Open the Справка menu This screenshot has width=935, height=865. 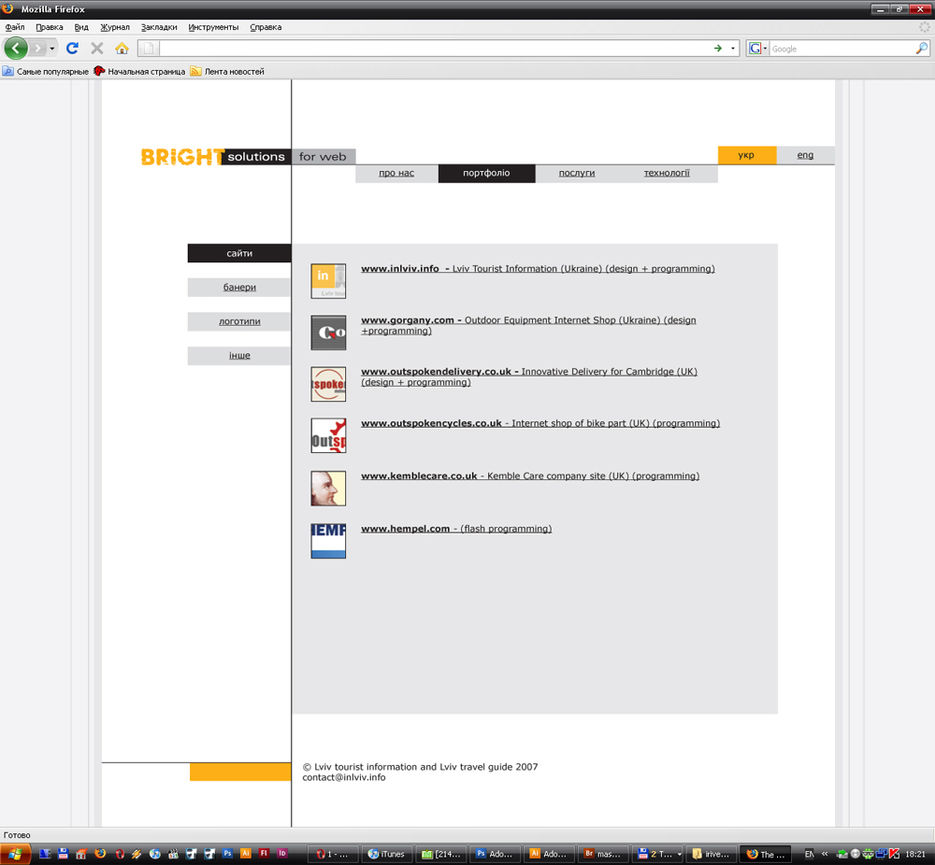pyautogui.click(x=265, y=27)
